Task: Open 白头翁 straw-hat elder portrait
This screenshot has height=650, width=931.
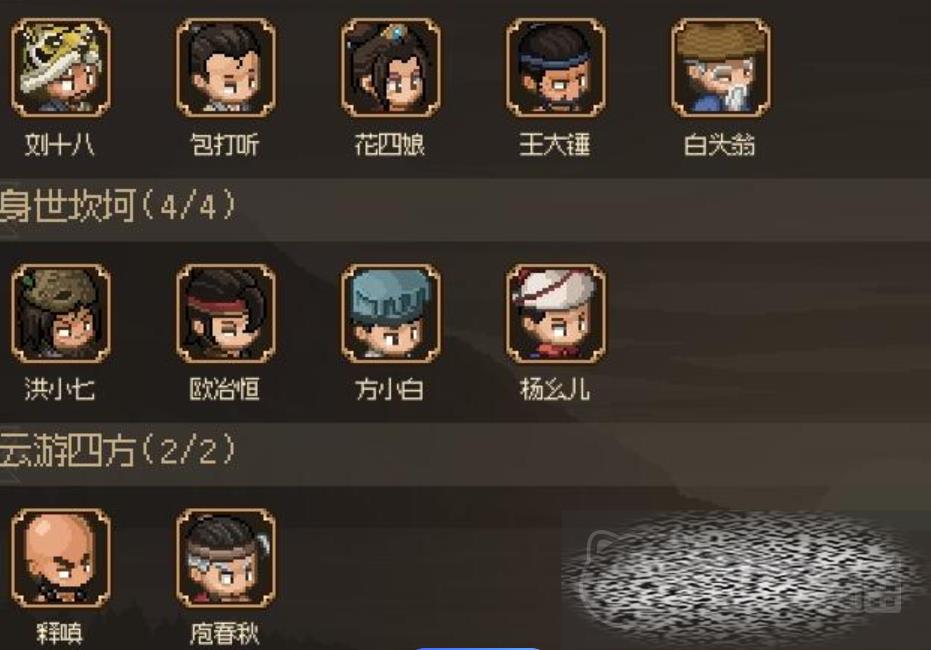Action: click(721, 67)
